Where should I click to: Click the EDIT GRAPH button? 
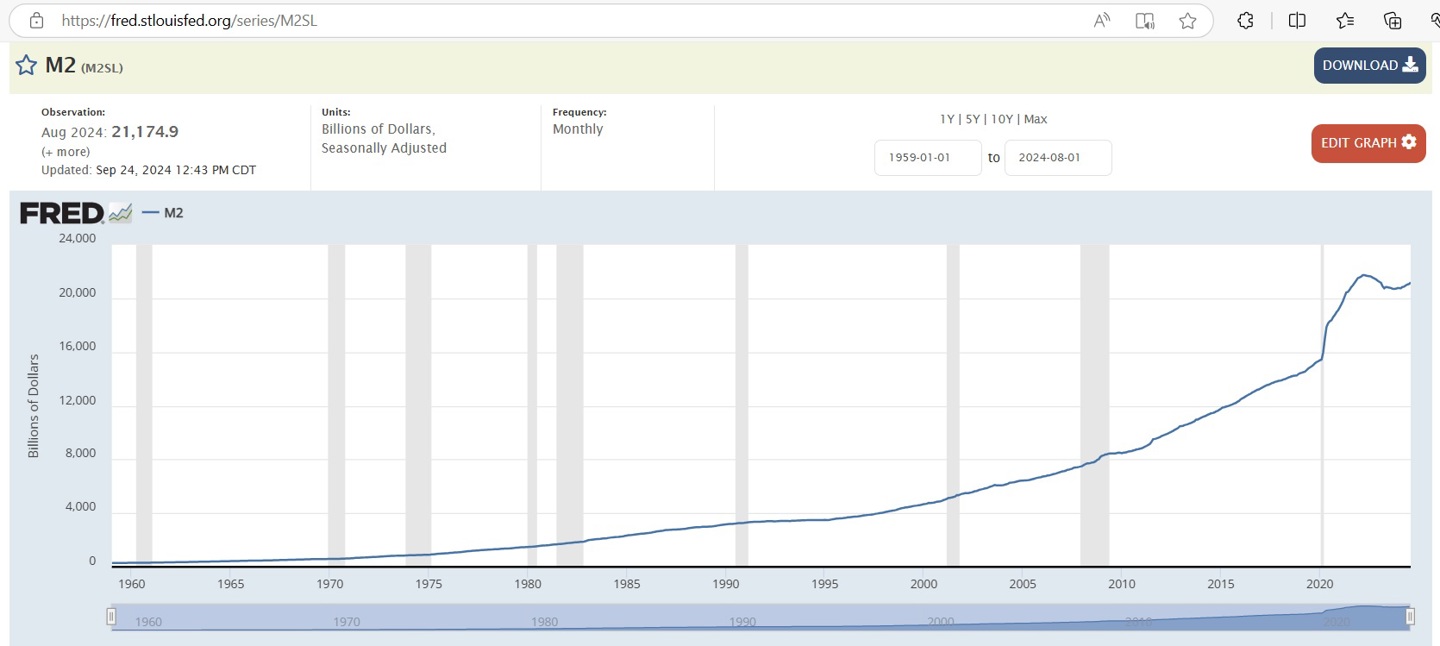tap(1367, 143)
